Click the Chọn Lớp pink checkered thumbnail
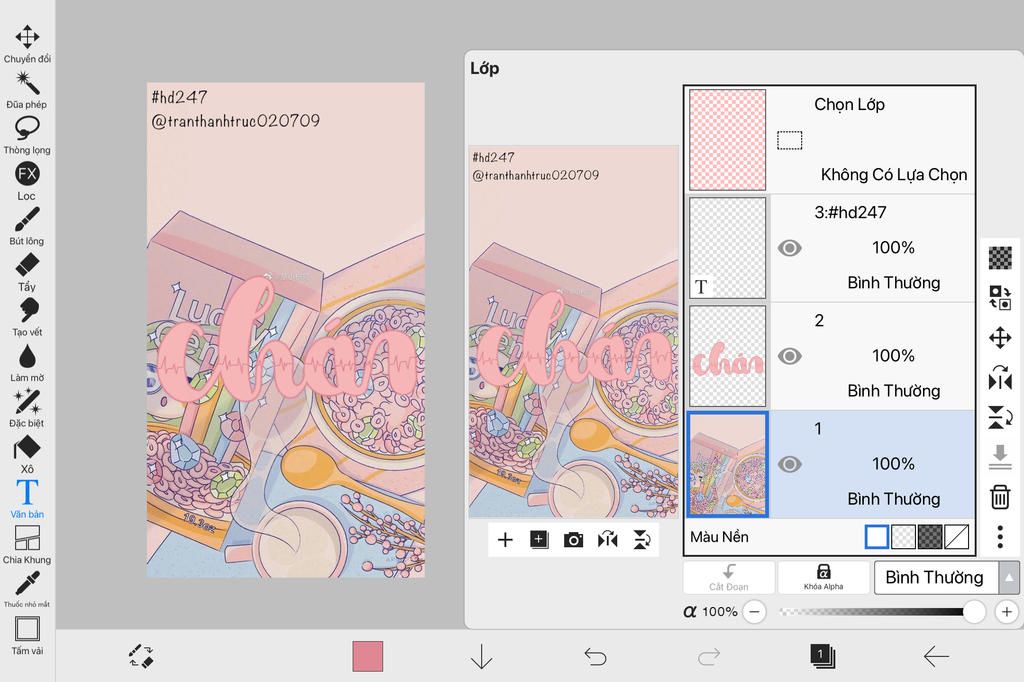The width and height of the screenshot is (1024, 682). coord(728,140)
